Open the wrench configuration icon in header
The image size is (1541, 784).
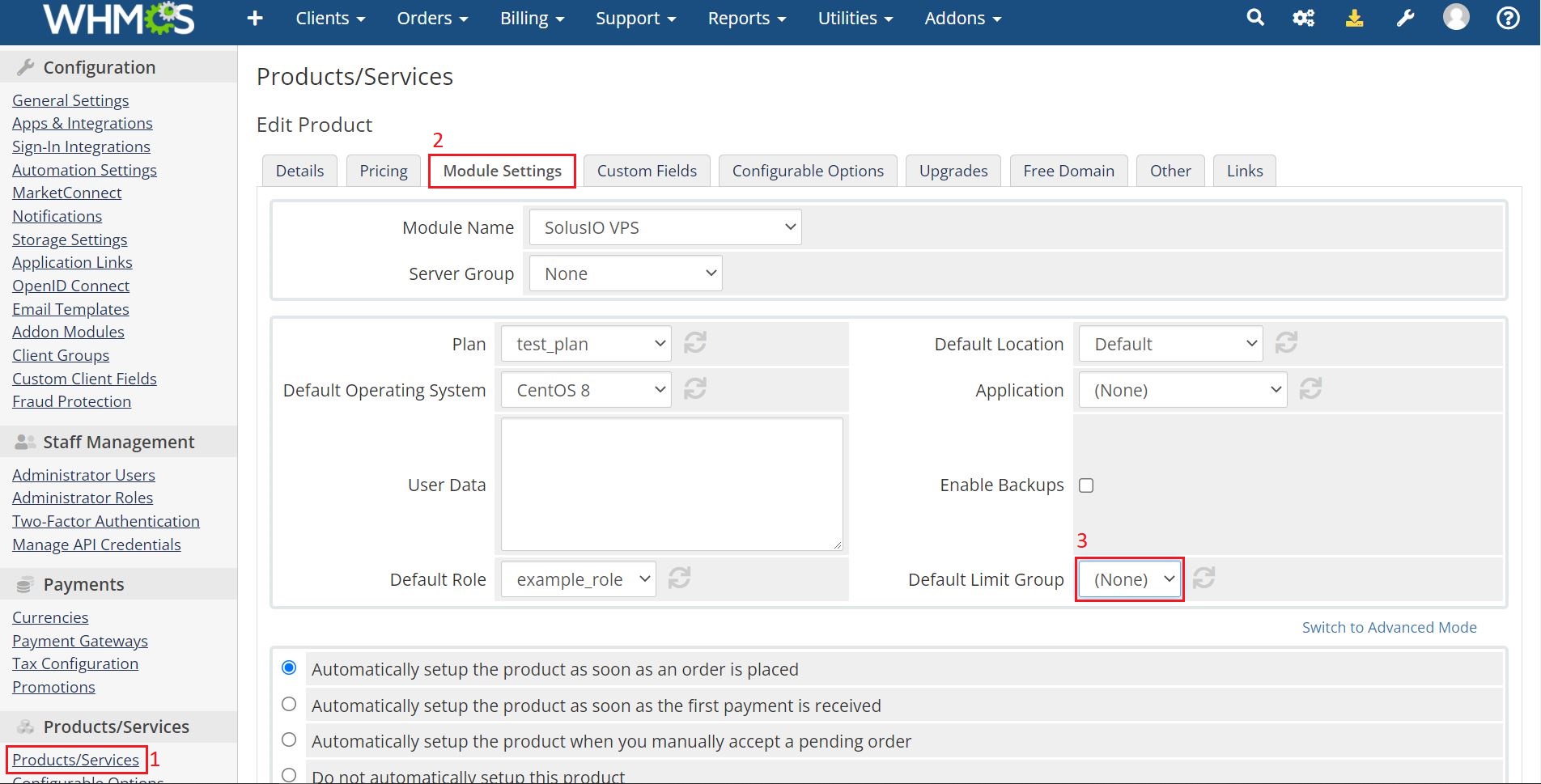click(1405, 18)
